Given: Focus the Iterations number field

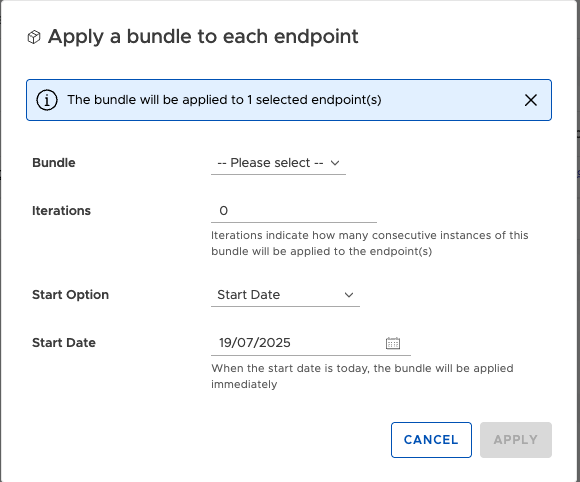Looking at the screenshot, I should coord(294,211).
